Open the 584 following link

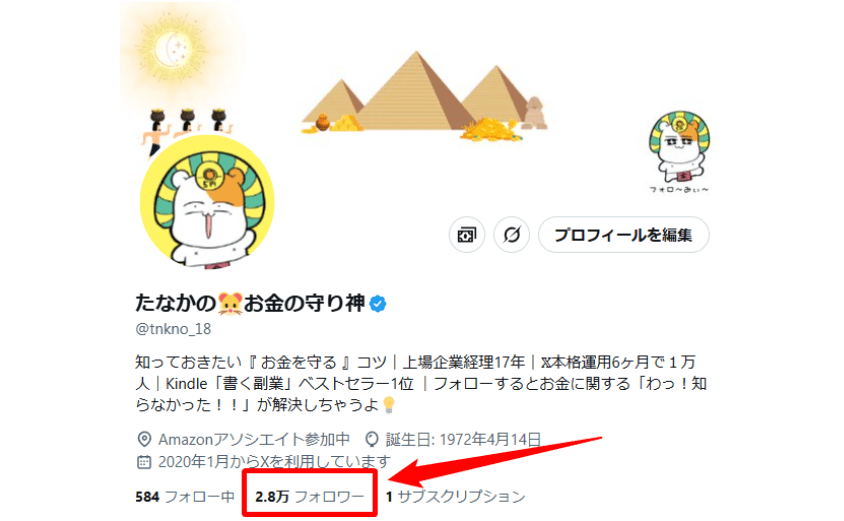[185, 496]
